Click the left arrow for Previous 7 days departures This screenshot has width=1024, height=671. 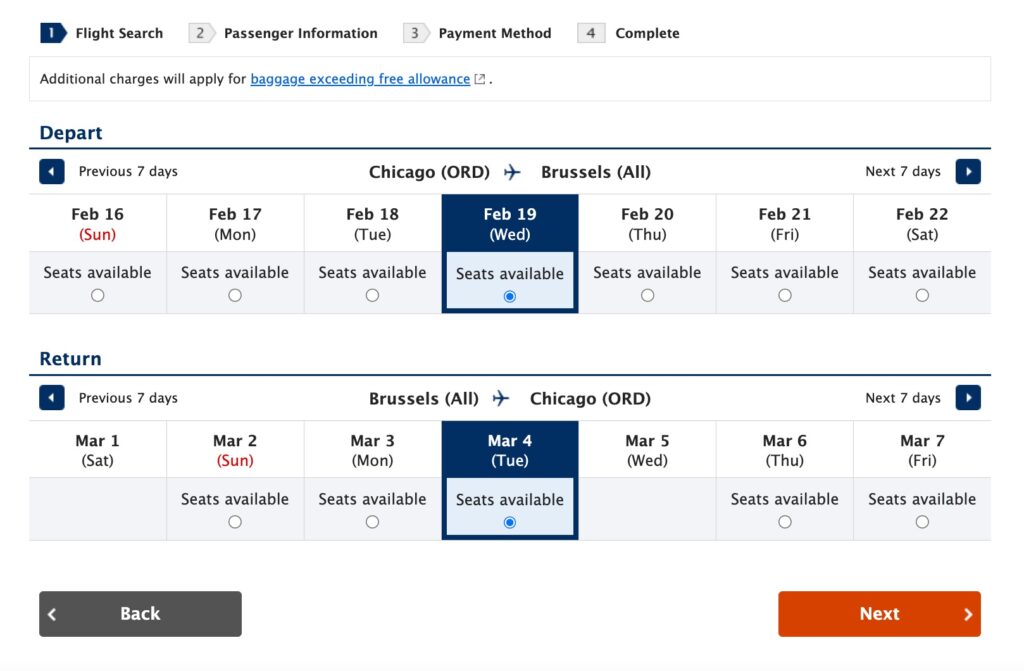click(x=51, y=171)
